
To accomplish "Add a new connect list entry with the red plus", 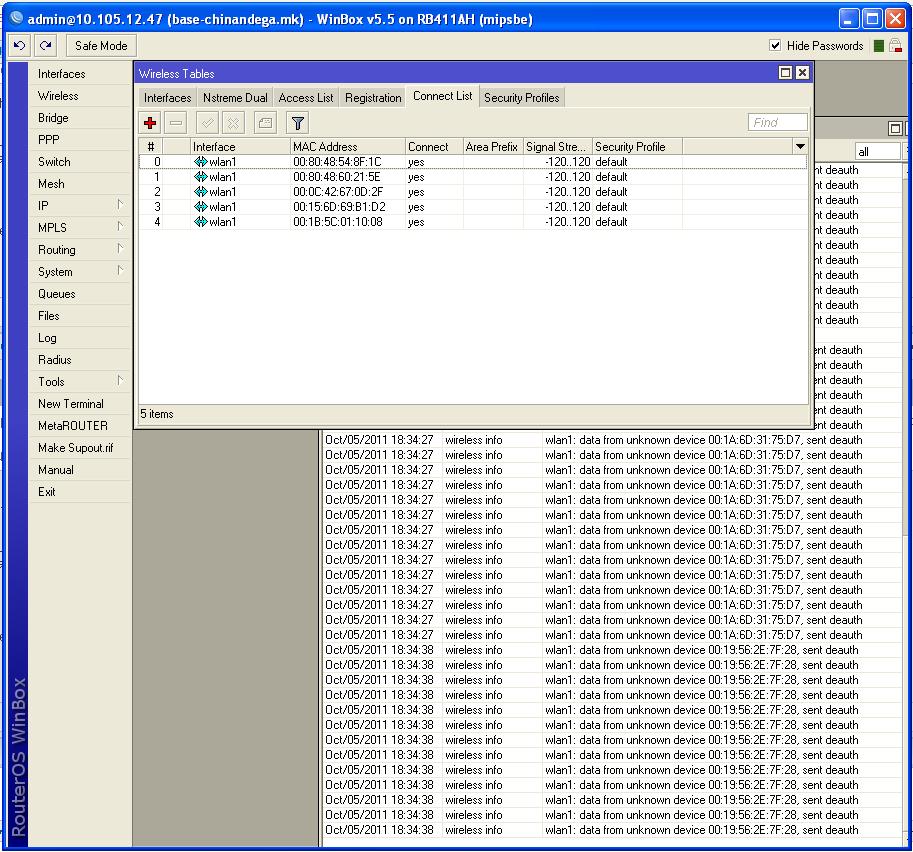I will pyautogui.click(x=150, y=123).
